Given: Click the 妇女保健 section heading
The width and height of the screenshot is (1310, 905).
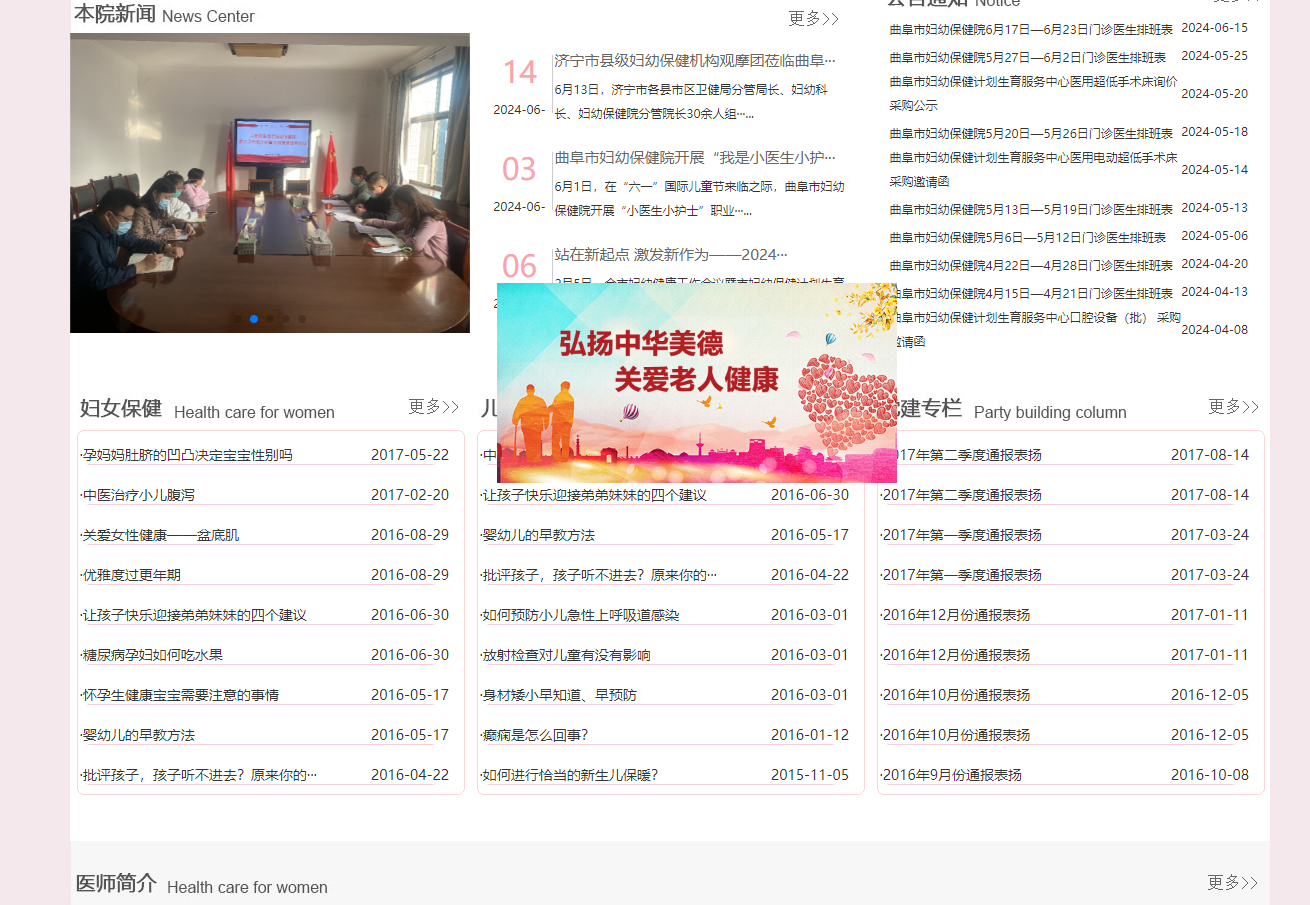Looking at the screenshot, I should [x=121, y=408].
